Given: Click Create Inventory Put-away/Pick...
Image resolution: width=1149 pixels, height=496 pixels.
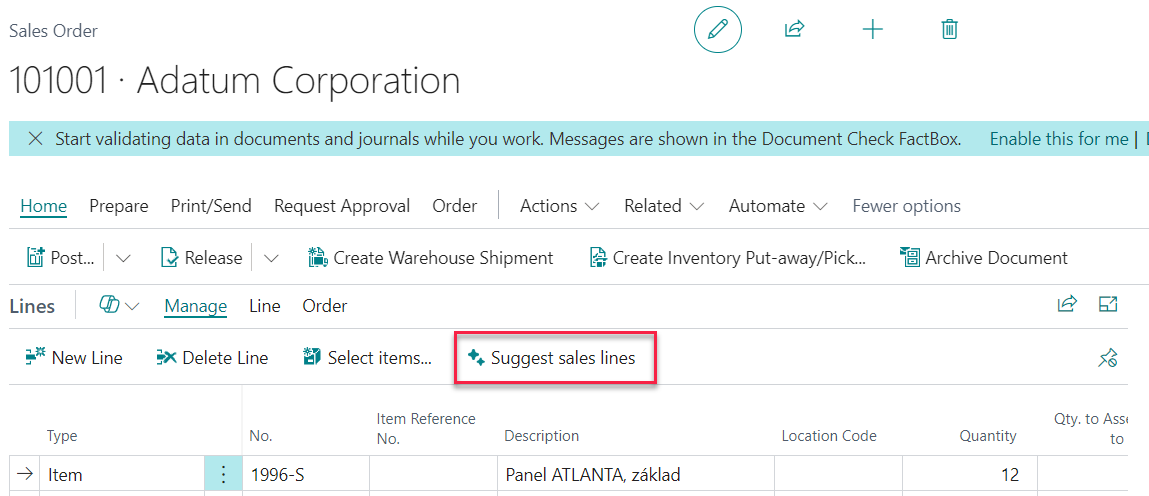Looking at the screenshot, I should (728, 258).
